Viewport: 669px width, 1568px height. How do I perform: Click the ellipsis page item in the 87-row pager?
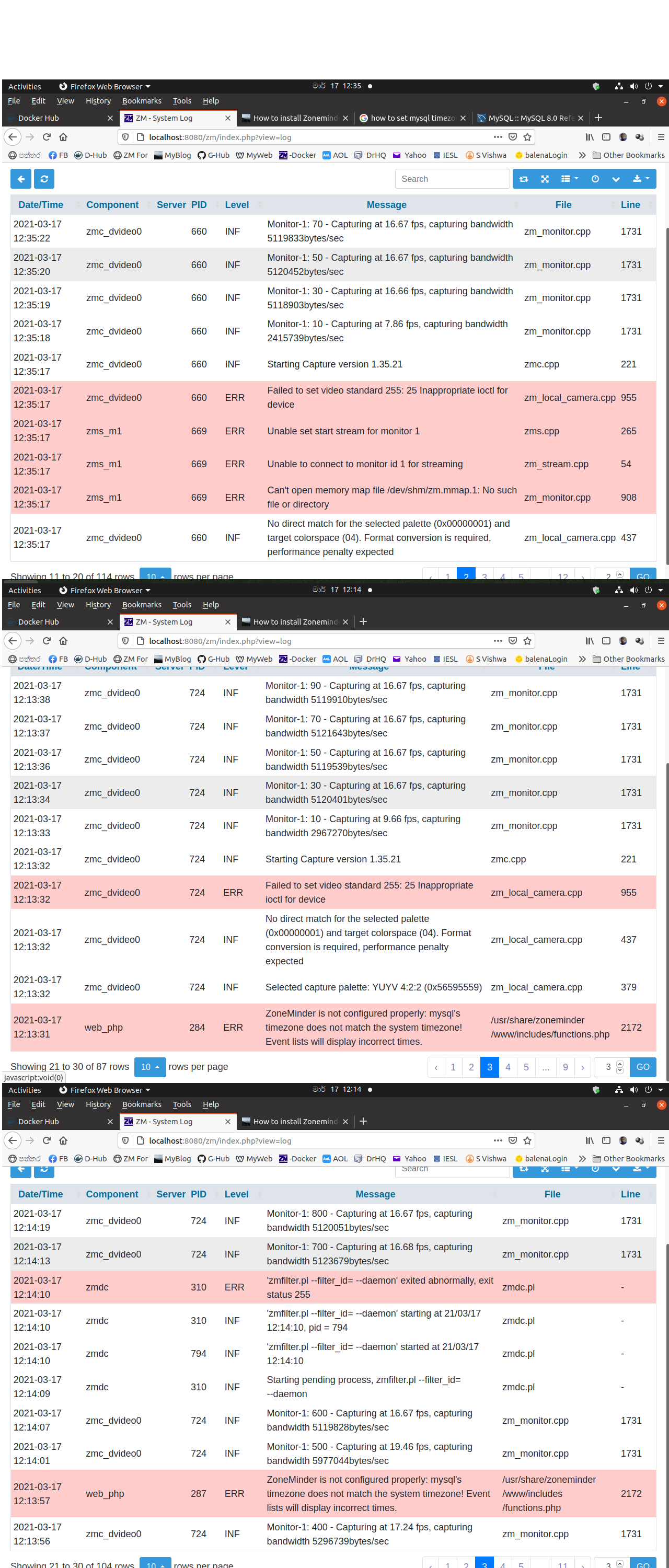coord(546,1067)
